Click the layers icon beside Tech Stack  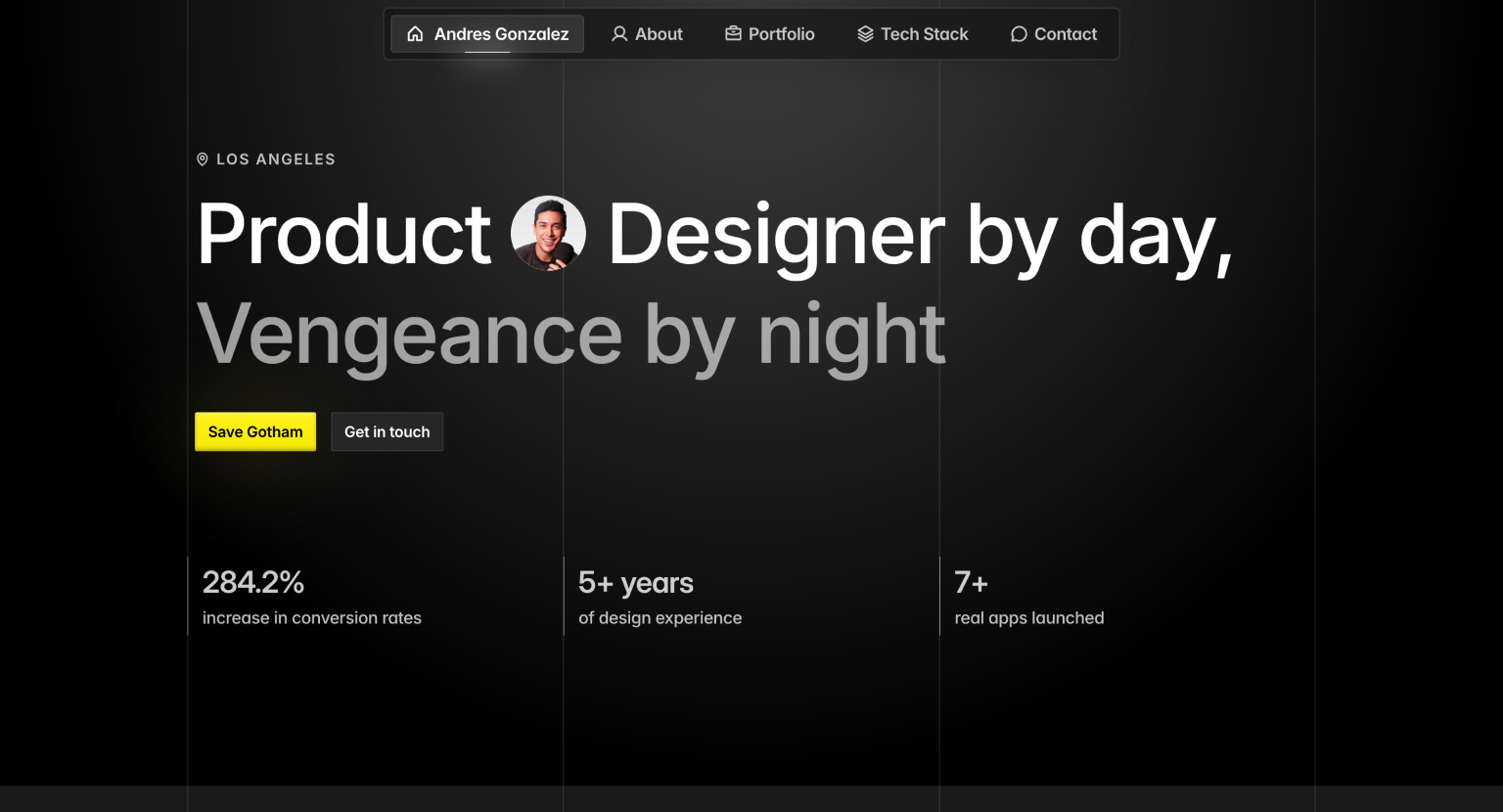tap(865, 34)
